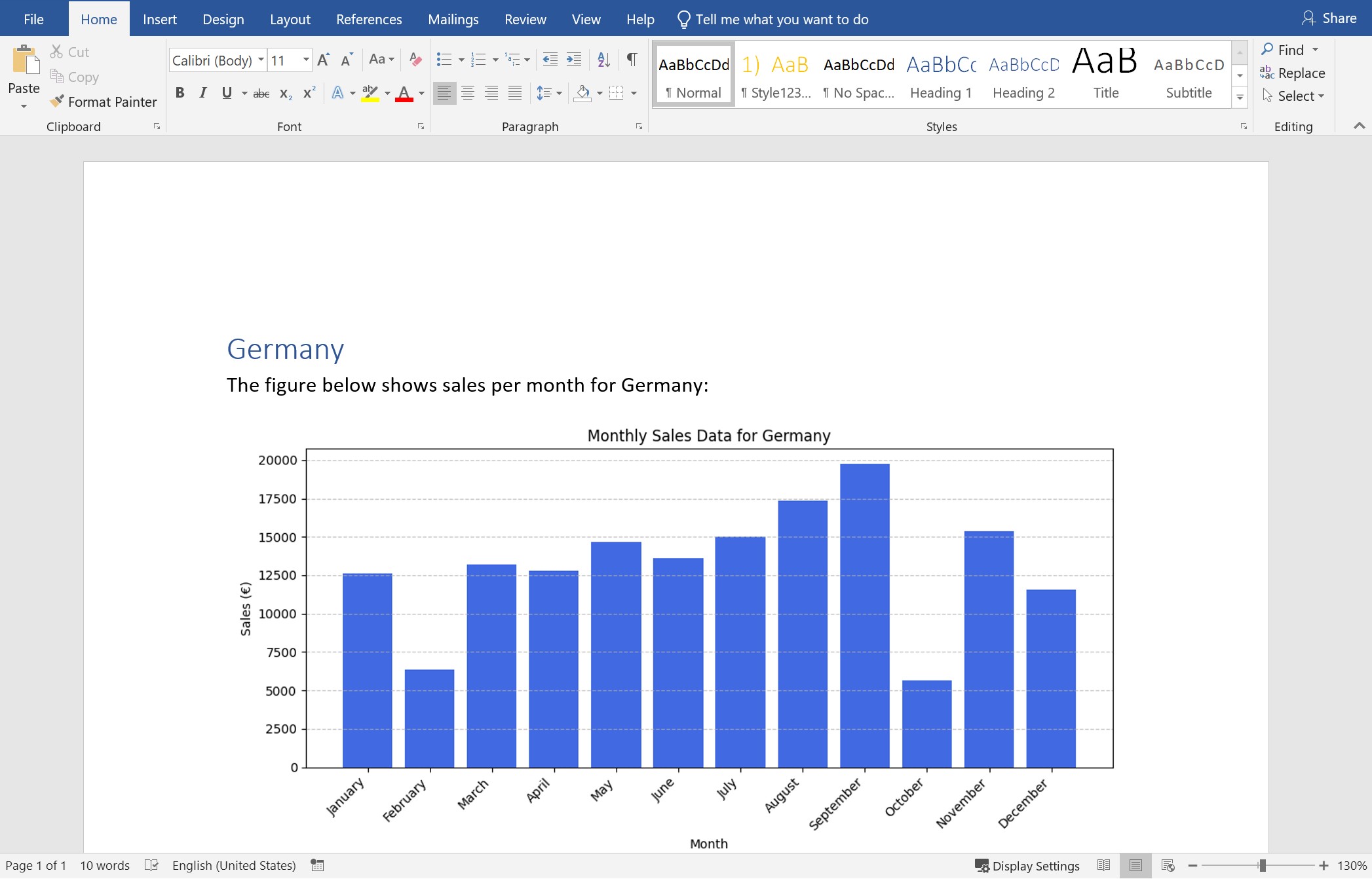The width and height of the screenshot is (1372, 879).
Task: Toggle Show/Hide paragraph marks
Action: point(632,60)
